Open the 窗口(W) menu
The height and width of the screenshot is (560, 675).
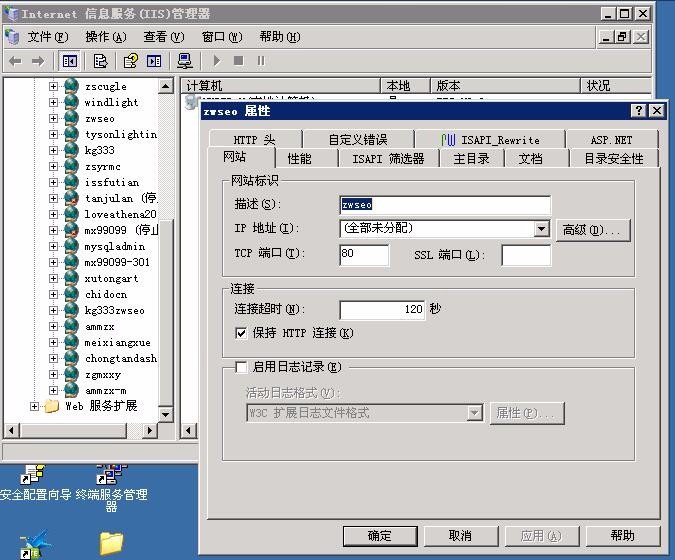(222, 37)
